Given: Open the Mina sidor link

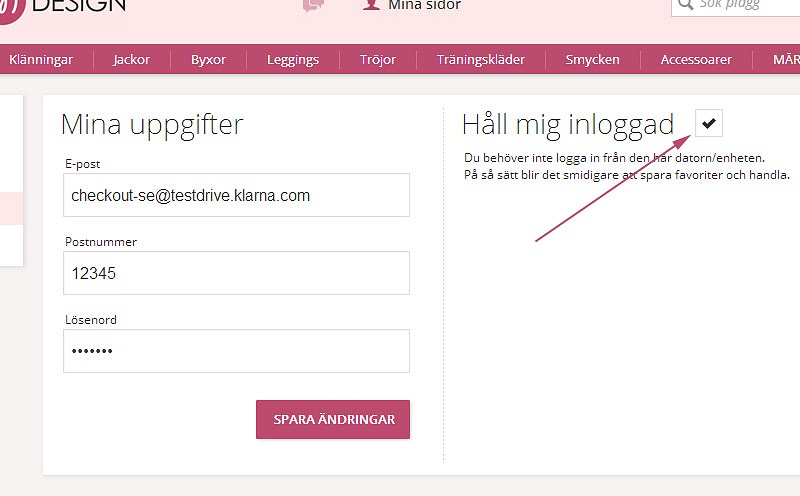Looking at the screenshot, I should click(424, 6).
